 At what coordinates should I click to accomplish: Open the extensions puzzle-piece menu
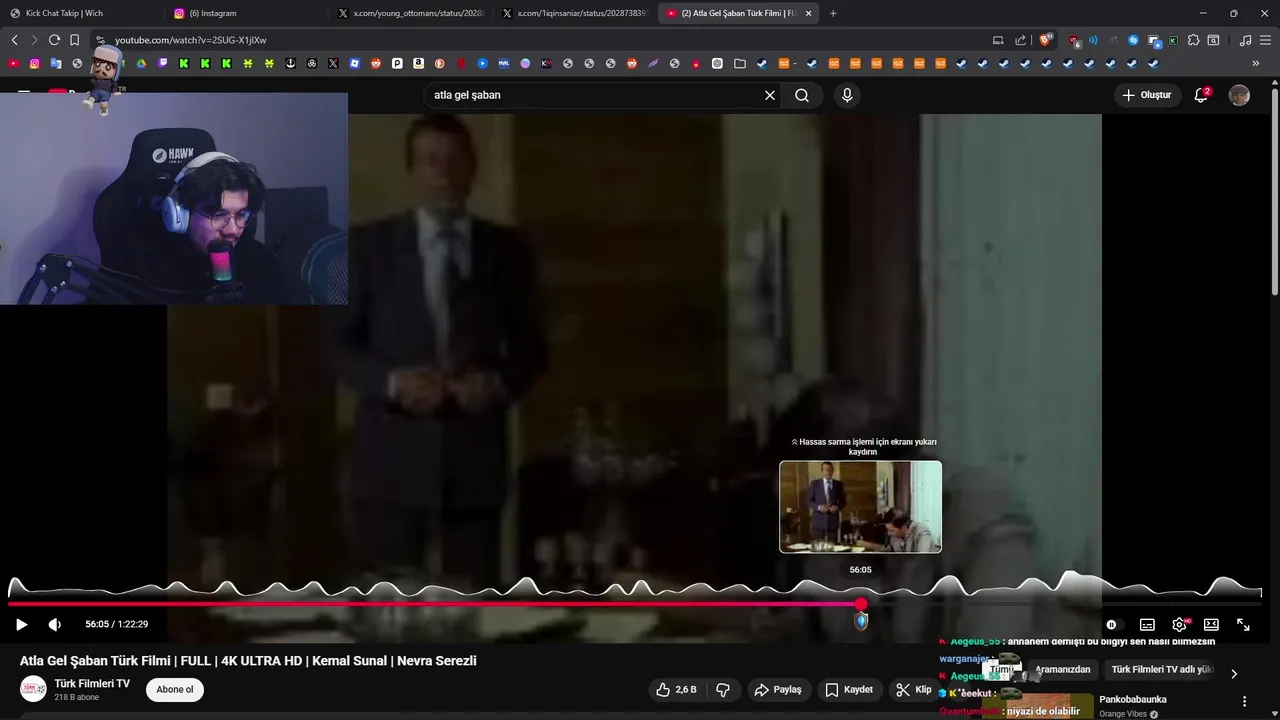pos(1193,40)
